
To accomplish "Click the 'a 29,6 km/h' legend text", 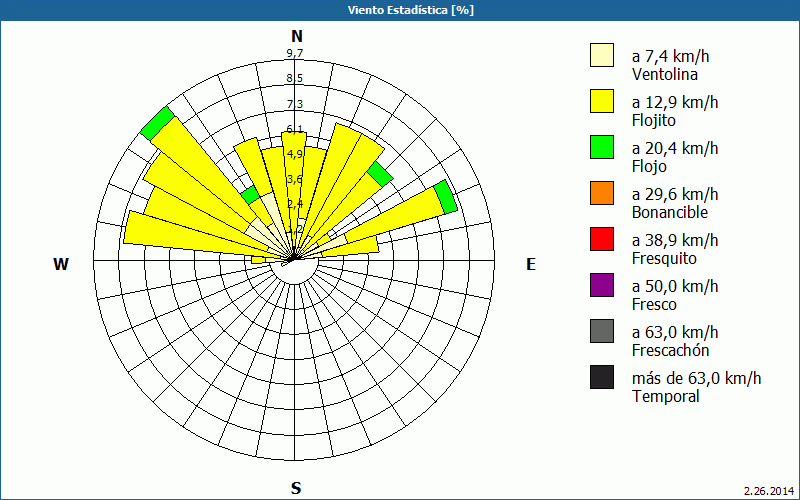I will 675,194.
